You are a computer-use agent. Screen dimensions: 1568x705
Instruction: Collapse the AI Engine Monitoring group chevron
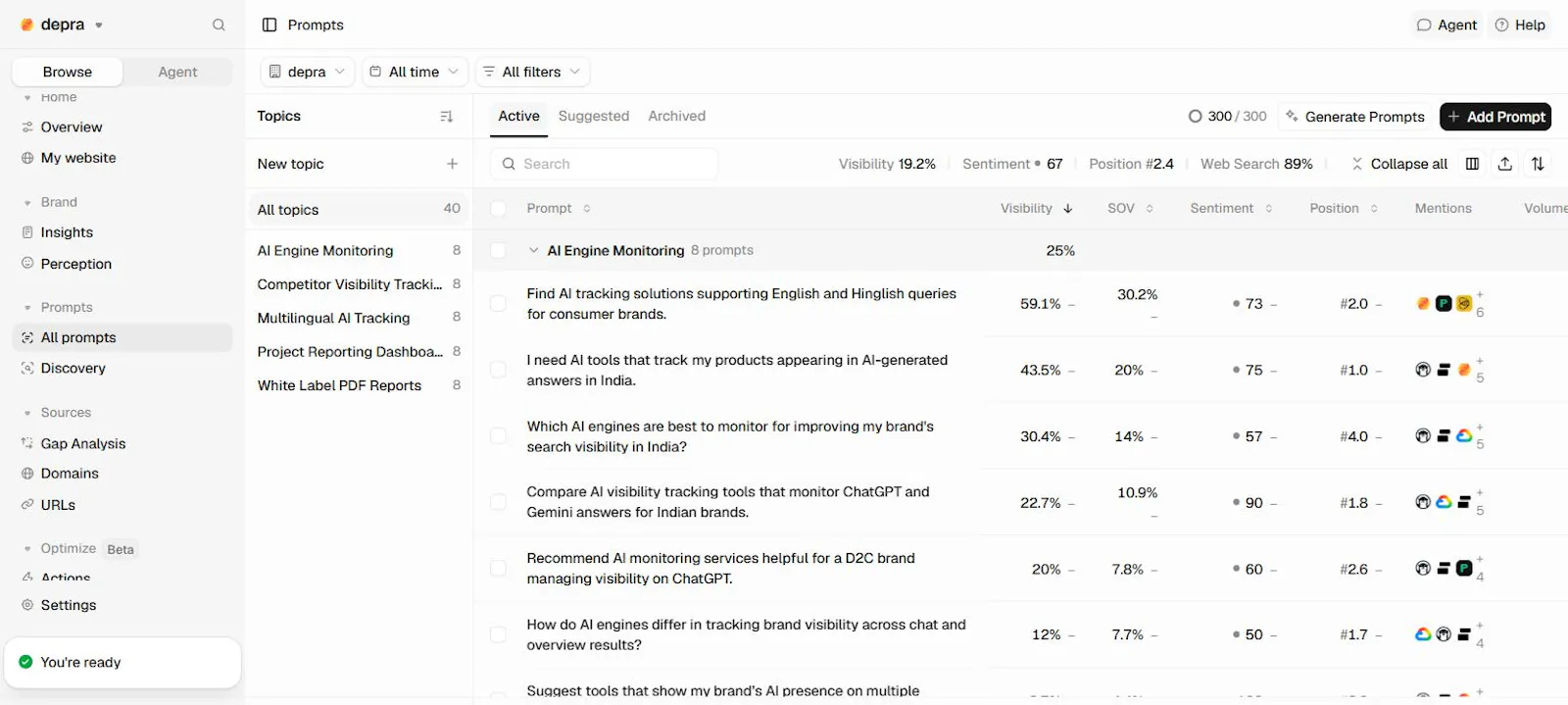[533, 251]
